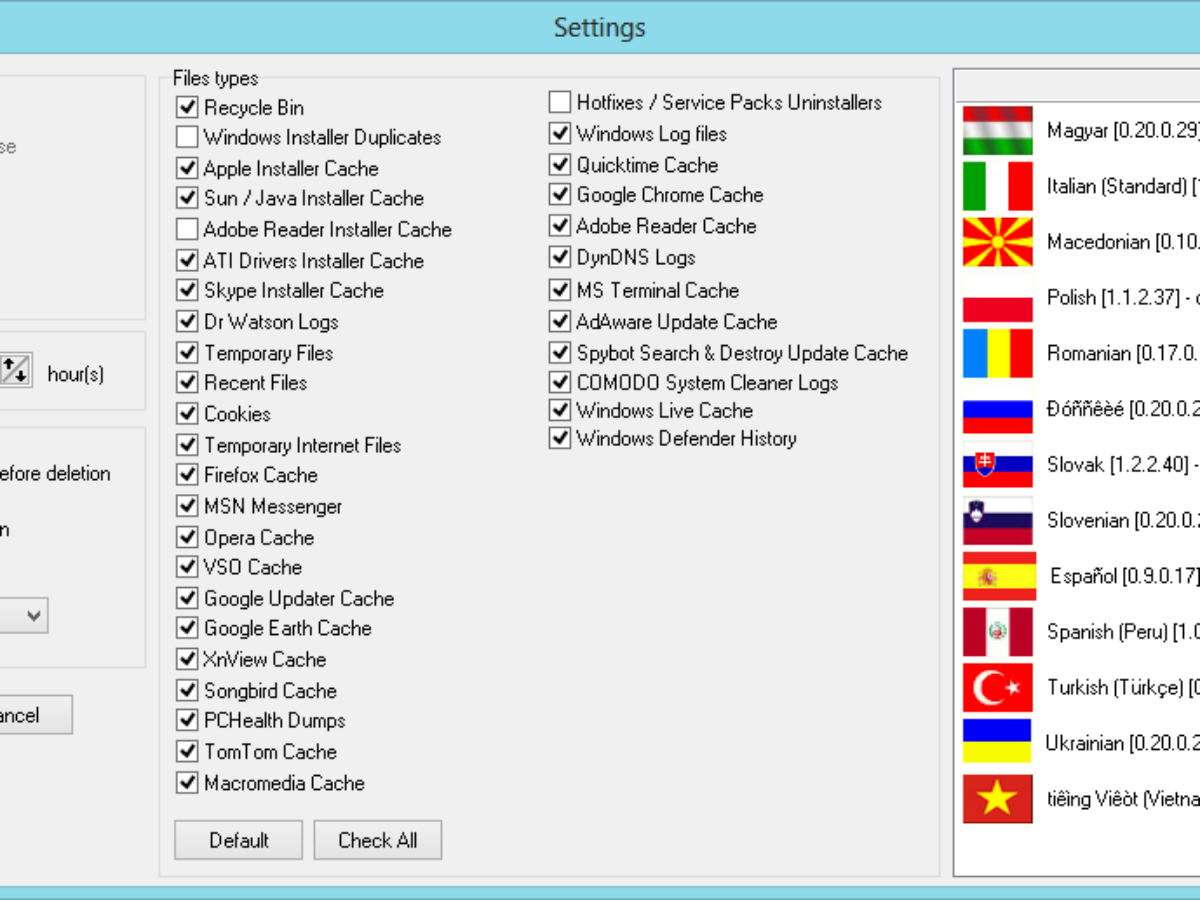Select Spanish (Peru) language row

[1078, 631]
